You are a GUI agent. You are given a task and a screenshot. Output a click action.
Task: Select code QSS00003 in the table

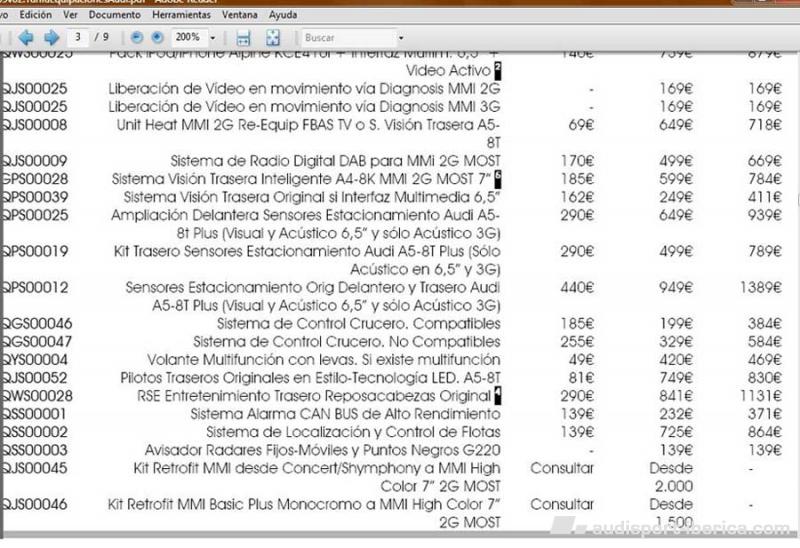[35, 450]
